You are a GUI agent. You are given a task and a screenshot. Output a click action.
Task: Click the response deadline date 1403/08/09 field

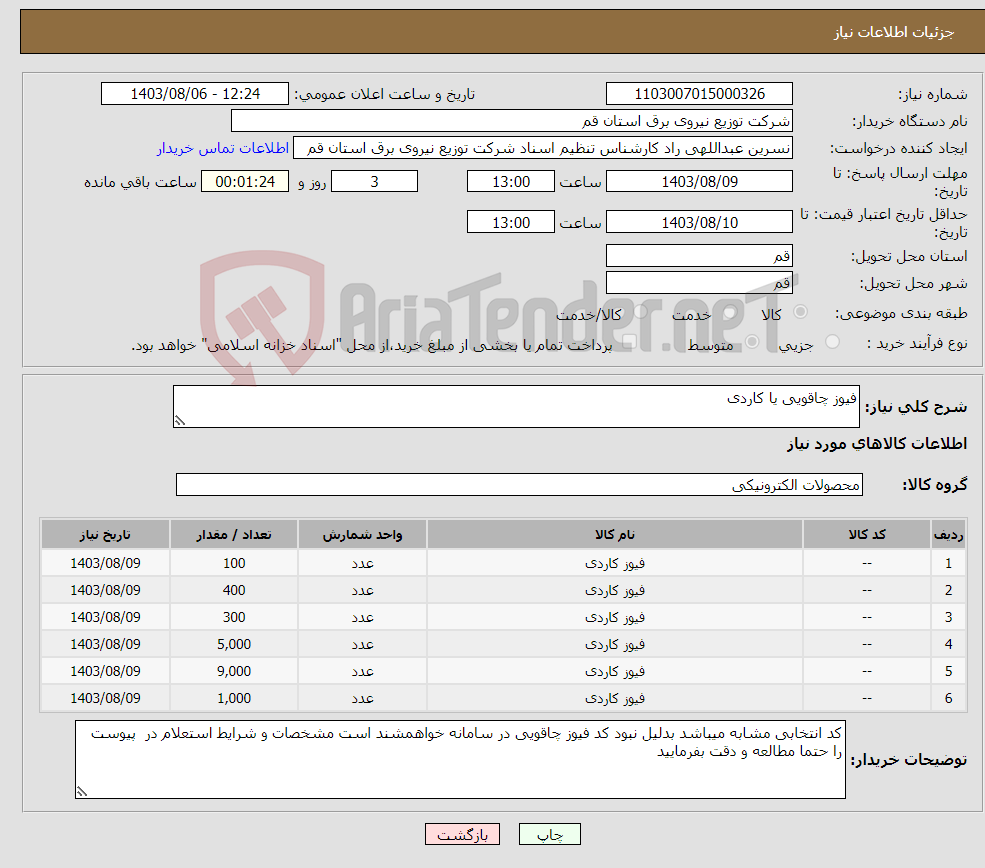pos(699,182)
